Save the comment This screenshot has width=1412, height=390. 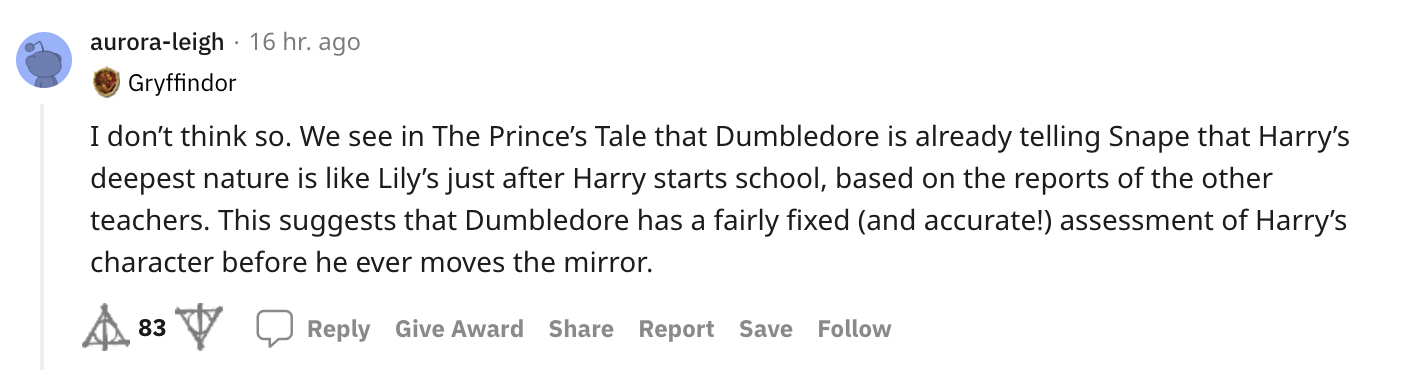(x=766, y=329)
